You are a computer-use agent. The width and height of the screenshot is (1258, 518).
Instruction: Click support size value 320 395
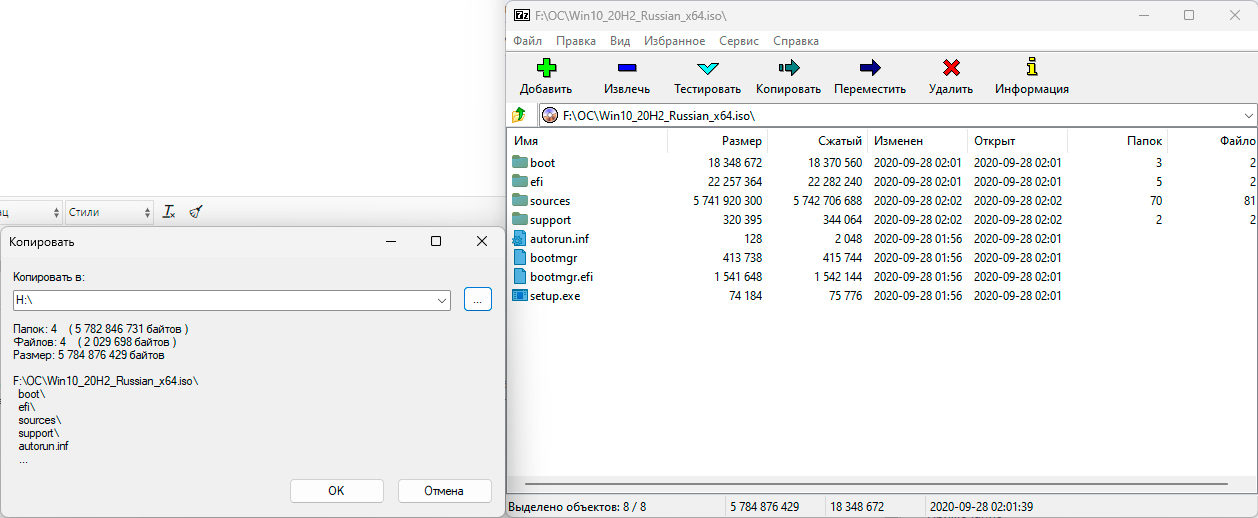742,219
